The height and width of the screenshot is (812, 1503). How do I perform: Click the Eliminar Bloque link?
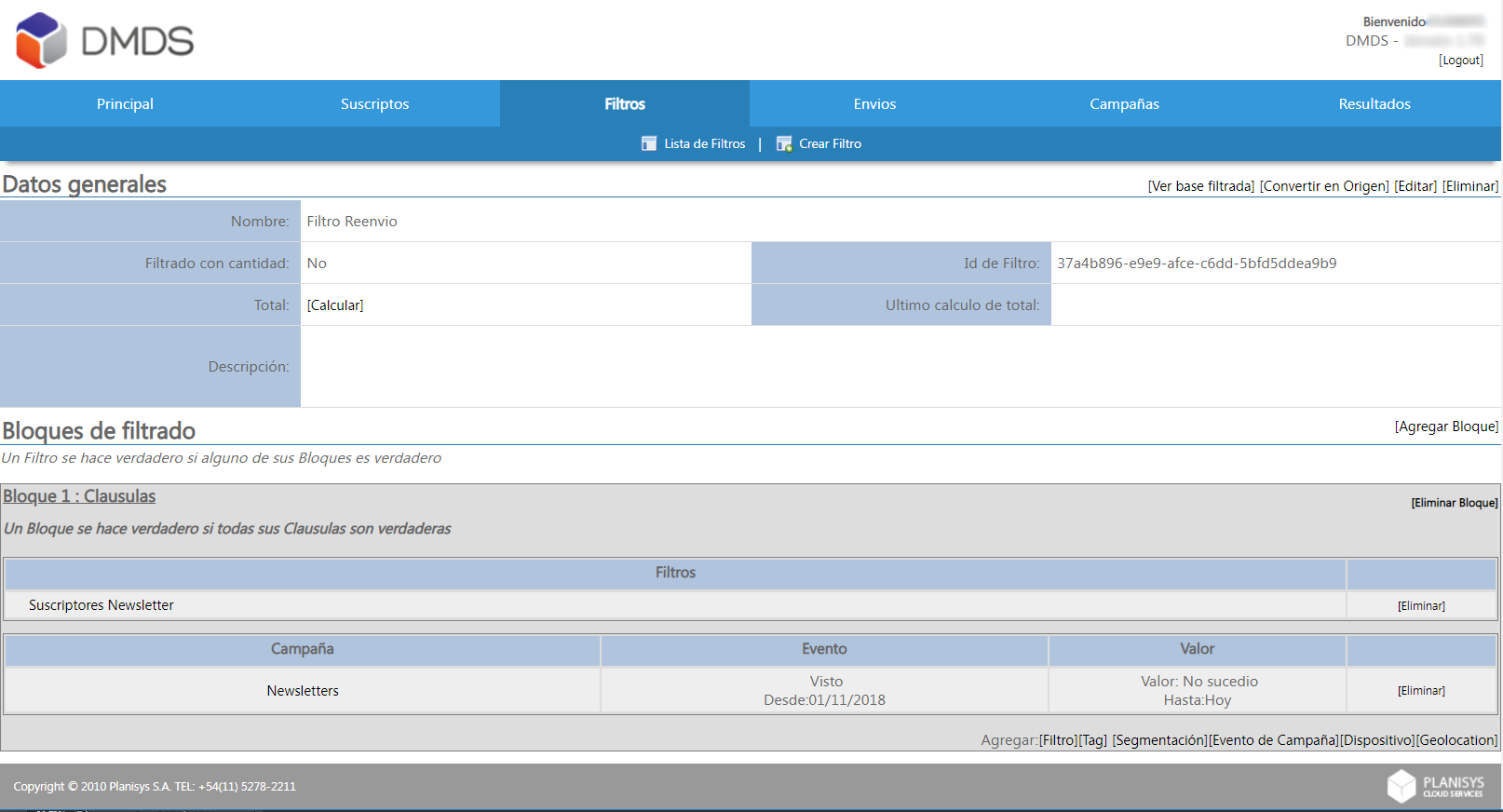click(x=1454, y=503)
